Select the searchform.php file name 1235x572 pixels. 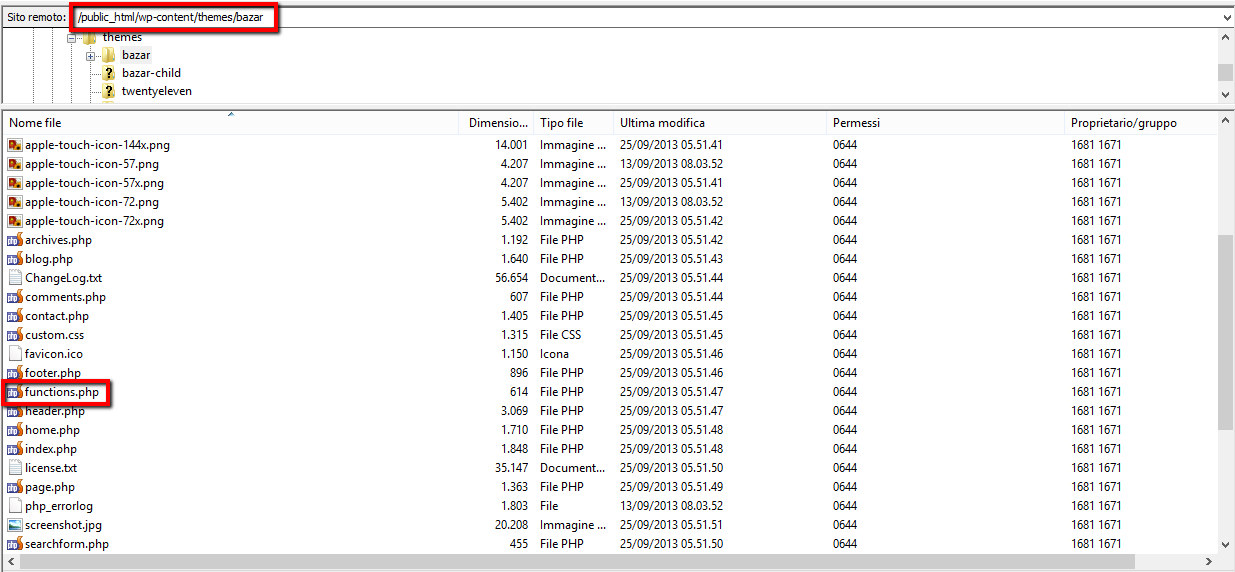tap(67, 544)
